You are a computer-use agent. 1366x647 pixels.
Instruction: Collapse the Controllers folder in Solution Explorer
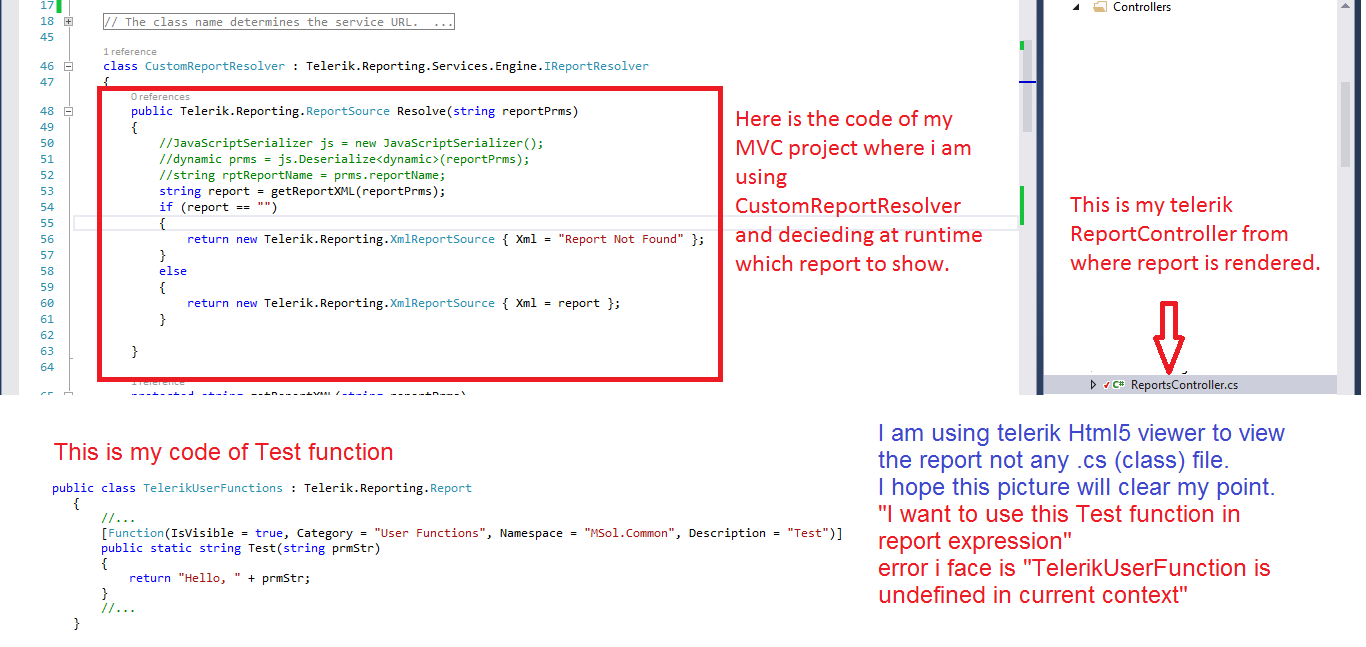[1077, 7]
